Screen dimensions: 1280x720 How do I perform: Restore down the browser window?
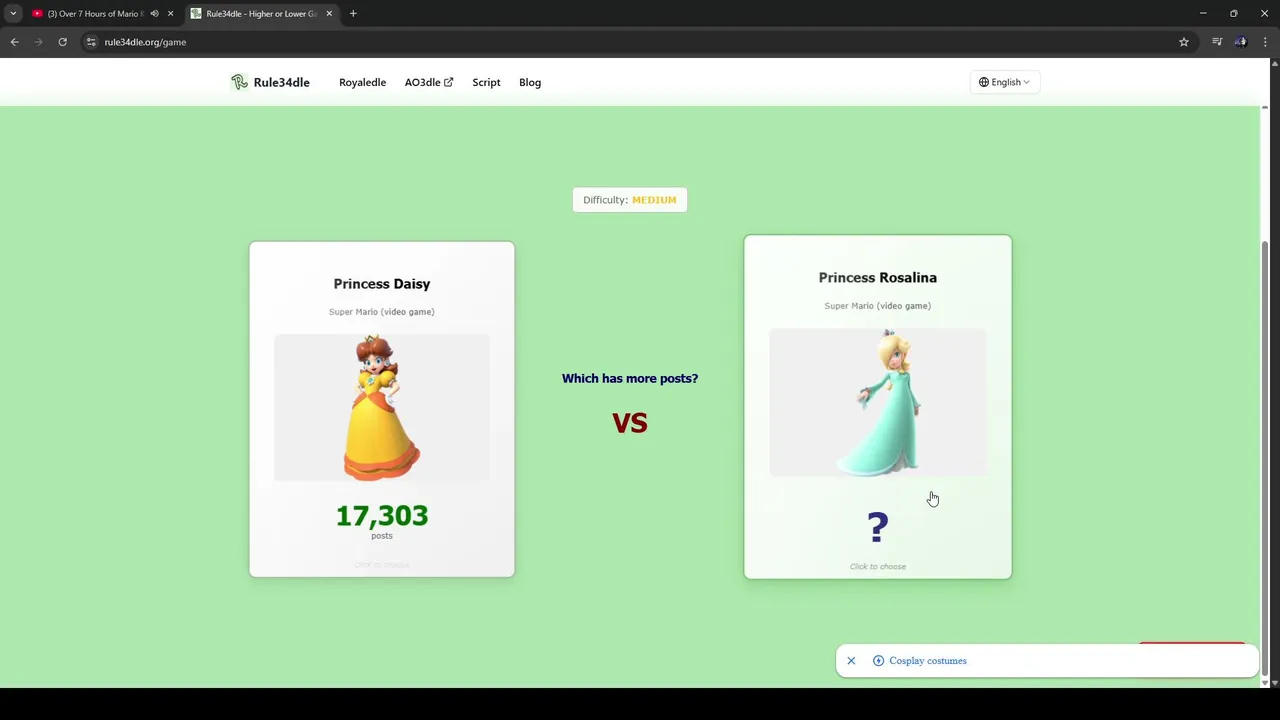click(x=1234, y=14)
